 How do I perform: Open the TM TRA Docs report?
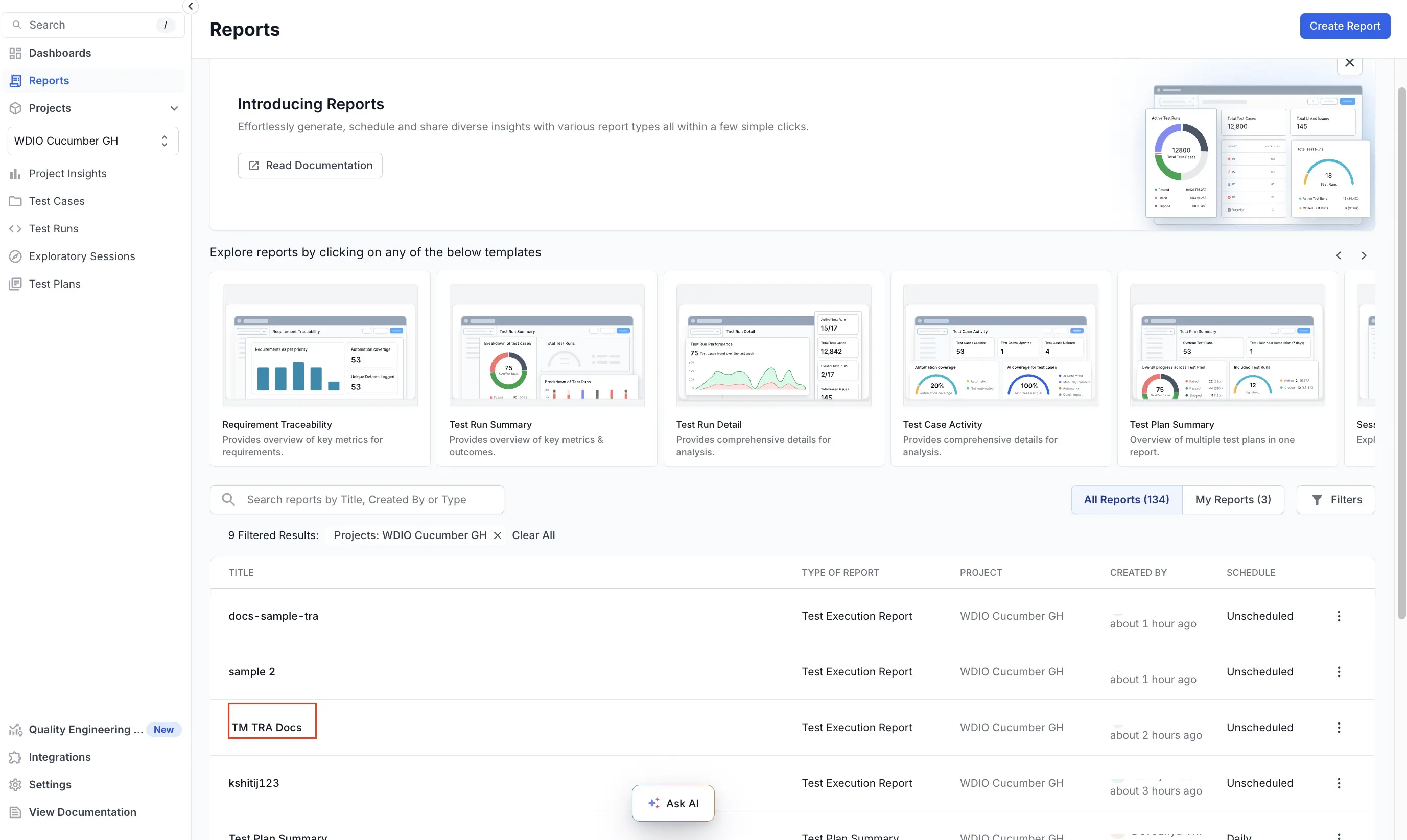pyautogui.click(x=267, y=728)
